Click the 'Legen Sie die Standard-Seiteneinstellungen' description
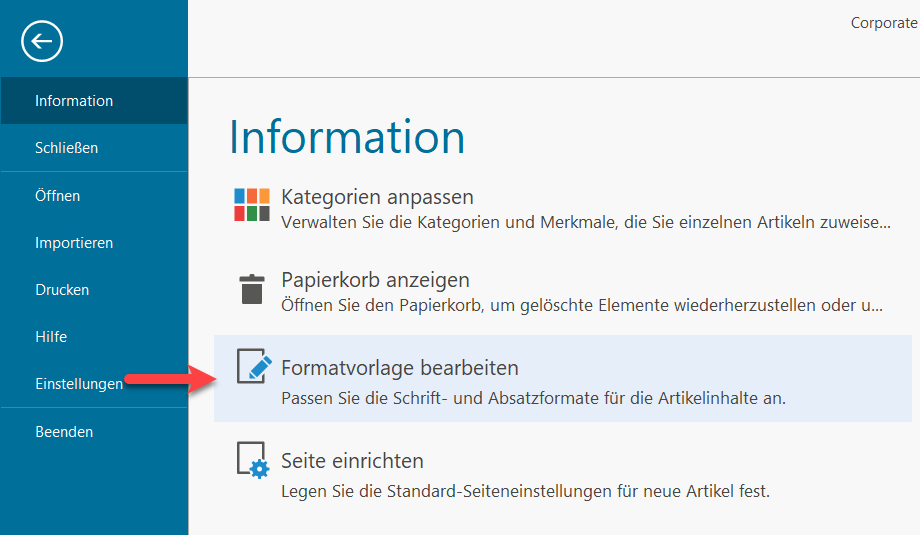 [525, 491]
